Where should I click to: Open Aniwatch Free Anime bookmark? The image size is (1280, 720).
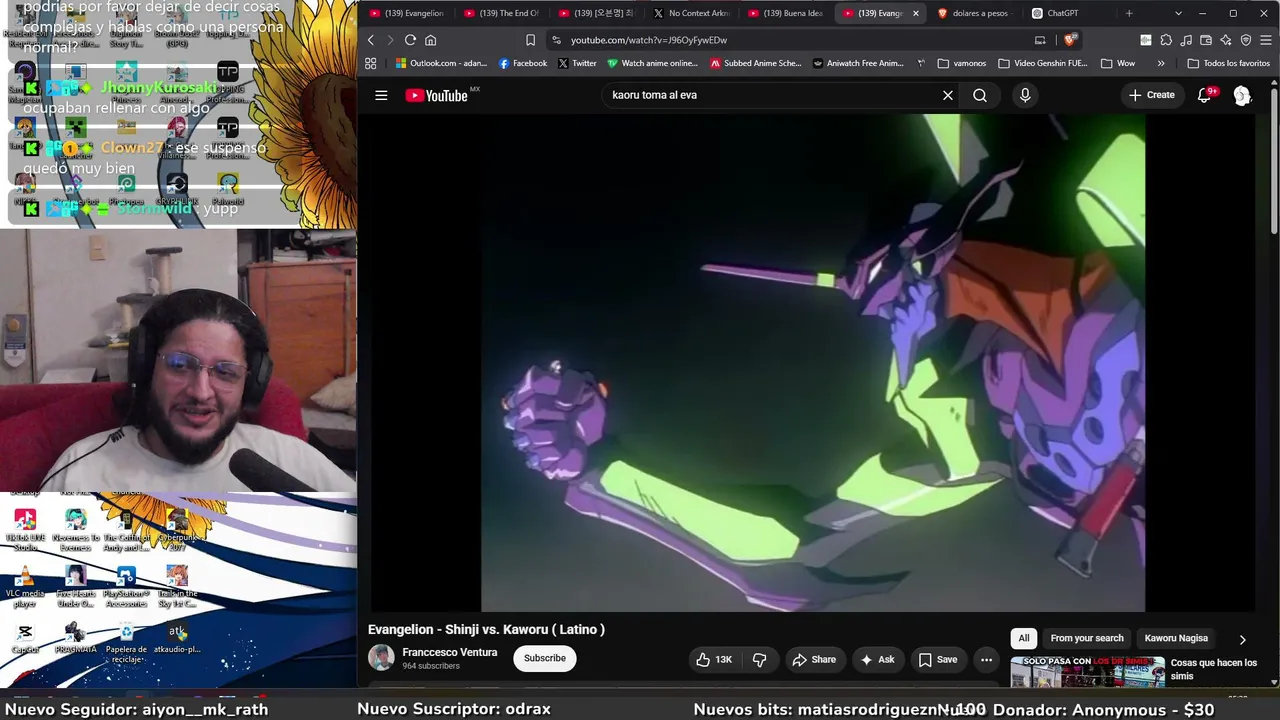858,63
